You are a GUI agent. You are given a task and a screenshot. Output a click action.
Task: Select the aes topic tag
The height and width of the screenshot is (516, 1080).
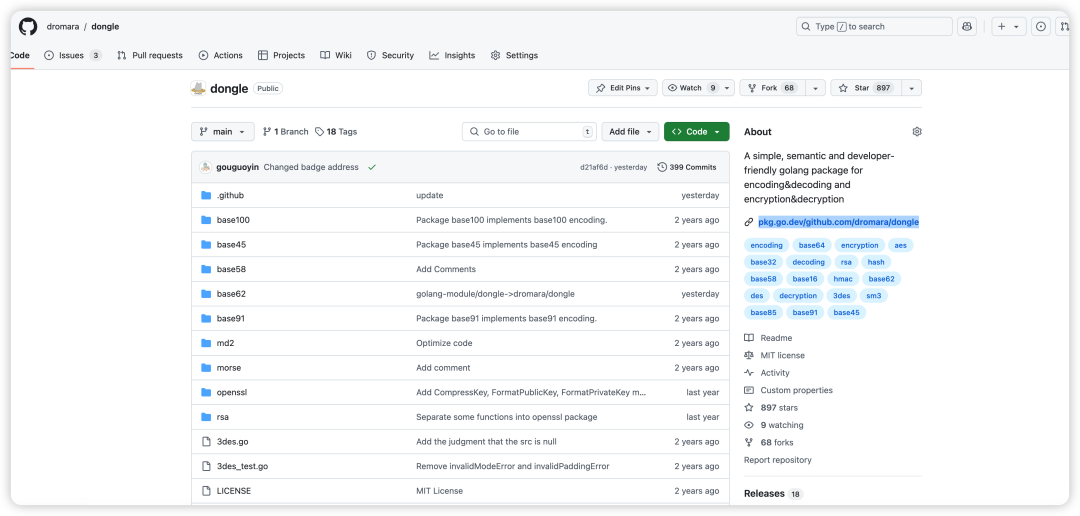(x=901, y=245)
